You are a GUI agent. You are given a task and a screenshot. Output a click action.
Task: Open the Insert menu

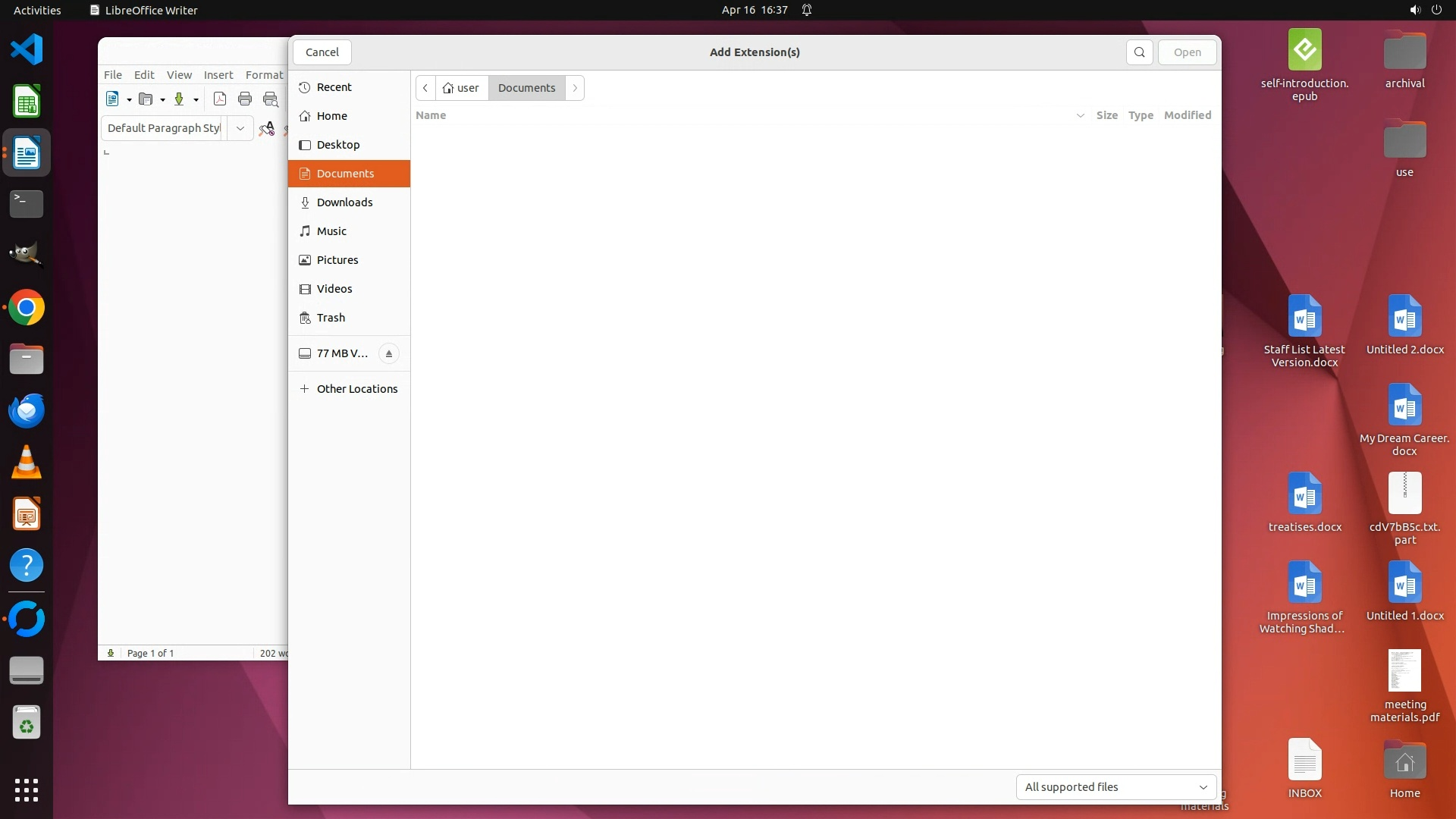(x=218, y=74)
